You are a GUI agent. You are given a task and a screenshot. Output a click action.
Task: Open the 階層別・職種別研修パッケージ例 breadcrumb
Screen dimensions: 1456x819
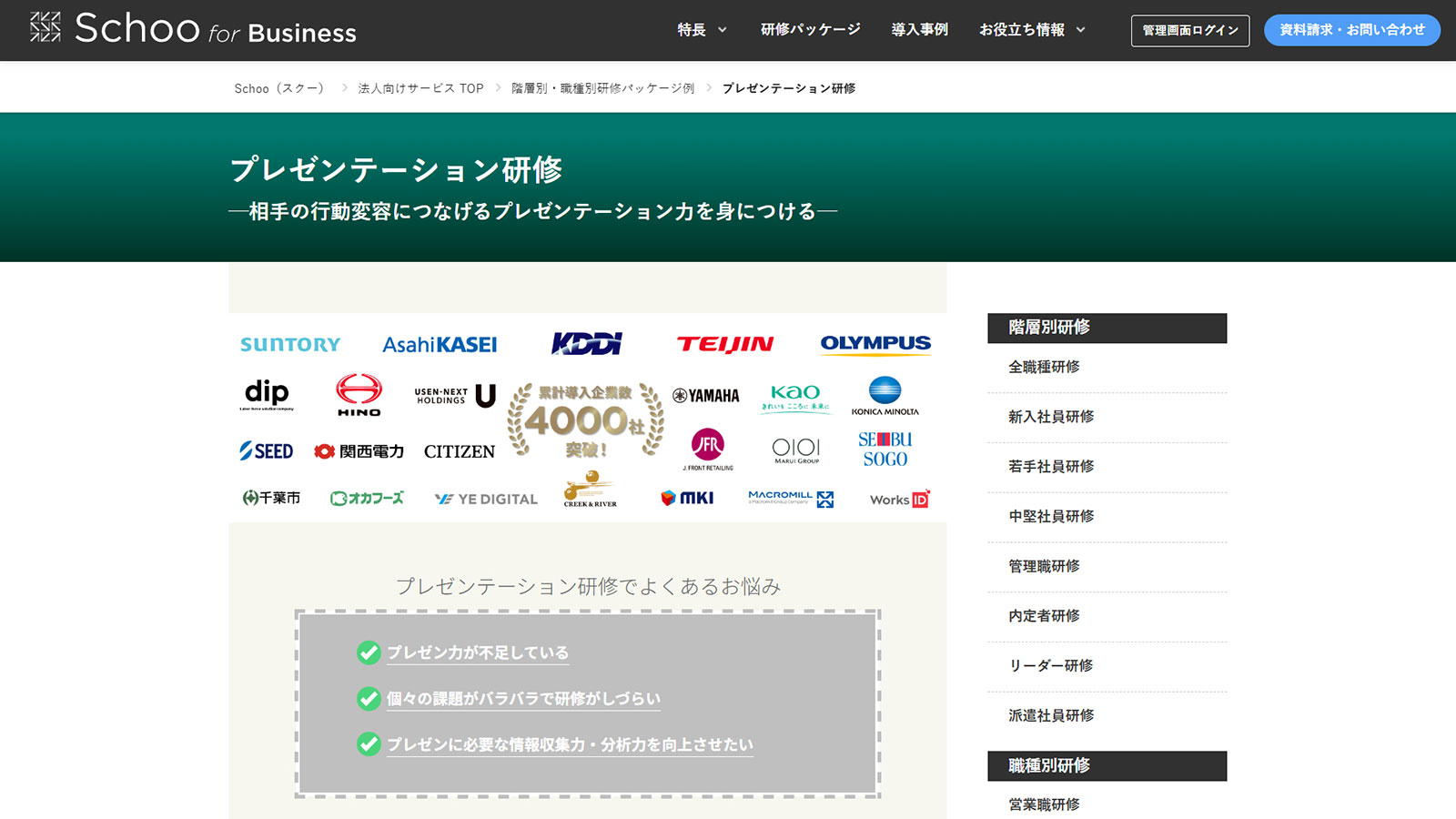pyautogui.click(x=602, y=88)
